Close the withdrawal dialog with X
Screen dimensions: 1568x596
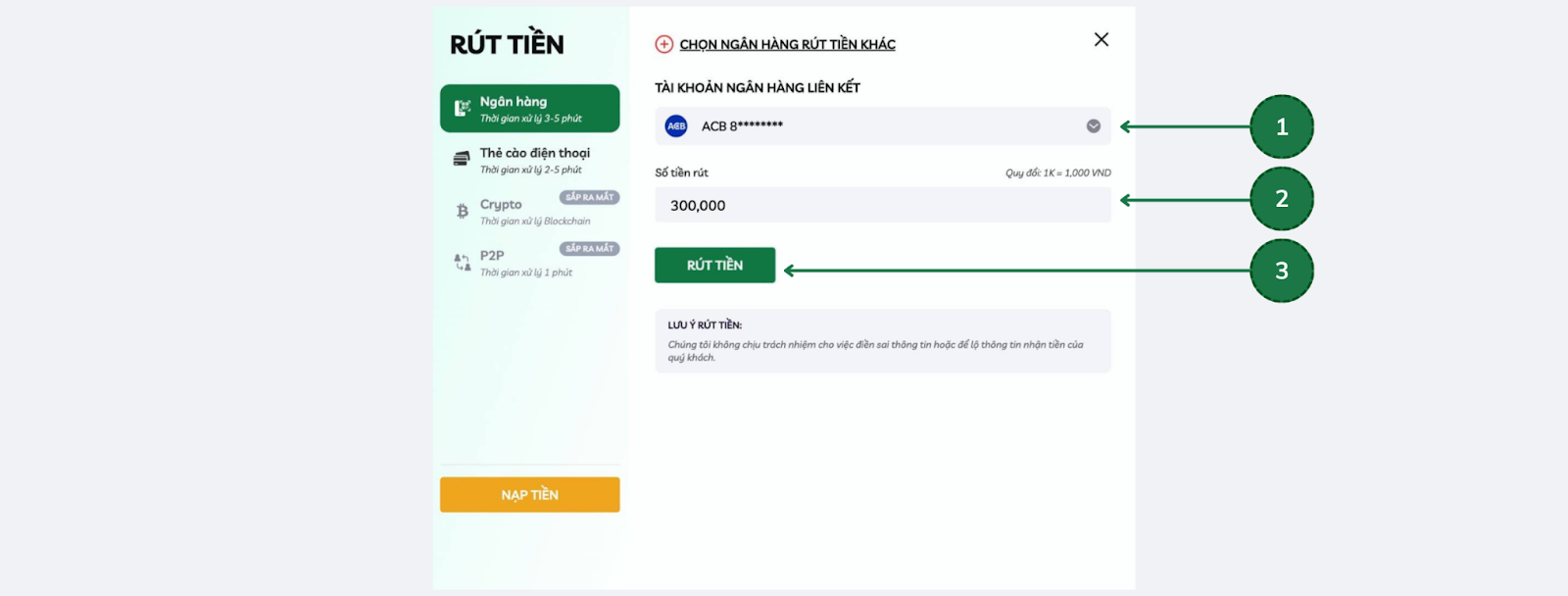tap(1102, 39)
